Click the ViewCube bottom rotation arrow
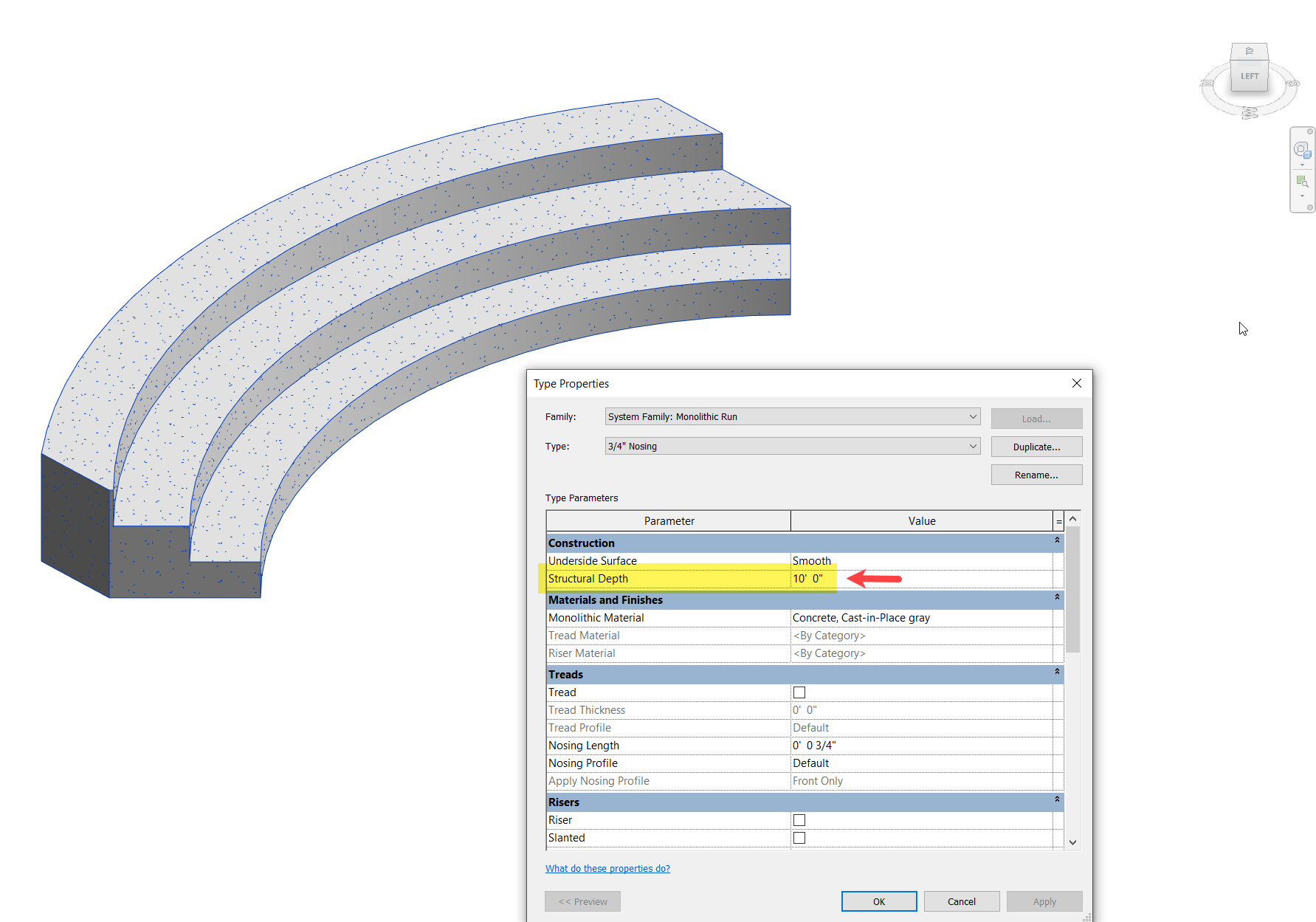 pyautogui.click(x=1250, y=112)
